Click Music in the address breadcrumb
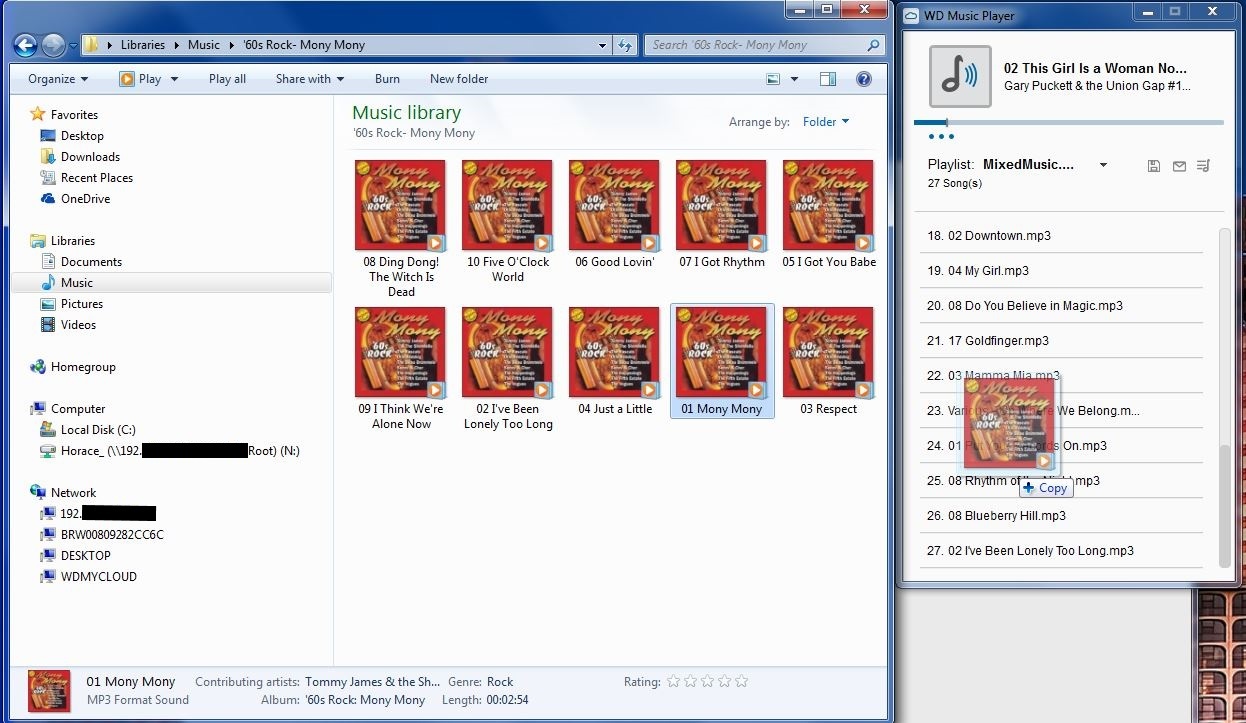This screenshot has width=1246, height=723. [204, 45]
